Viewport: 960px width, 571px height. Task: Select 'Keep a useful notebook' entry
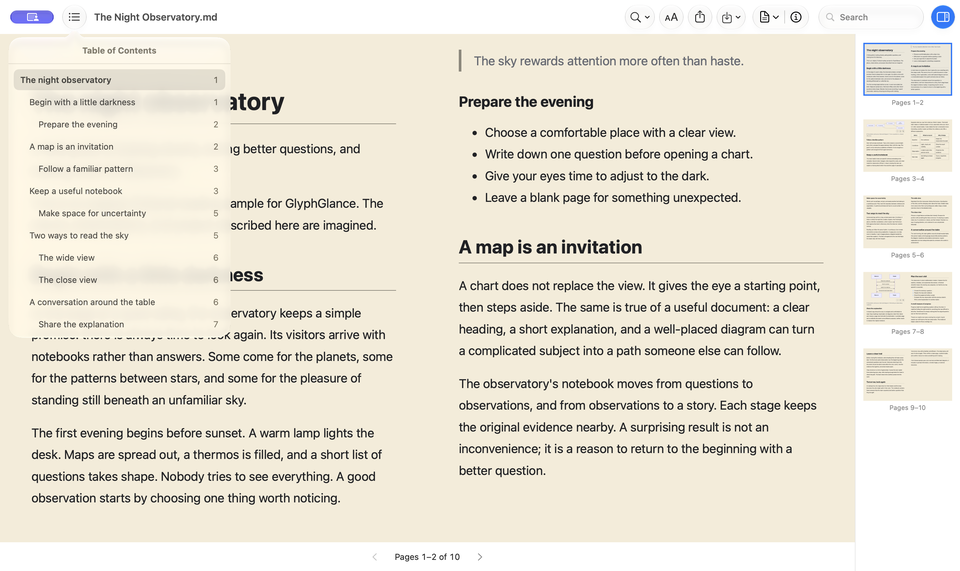(x=119, y=191)
